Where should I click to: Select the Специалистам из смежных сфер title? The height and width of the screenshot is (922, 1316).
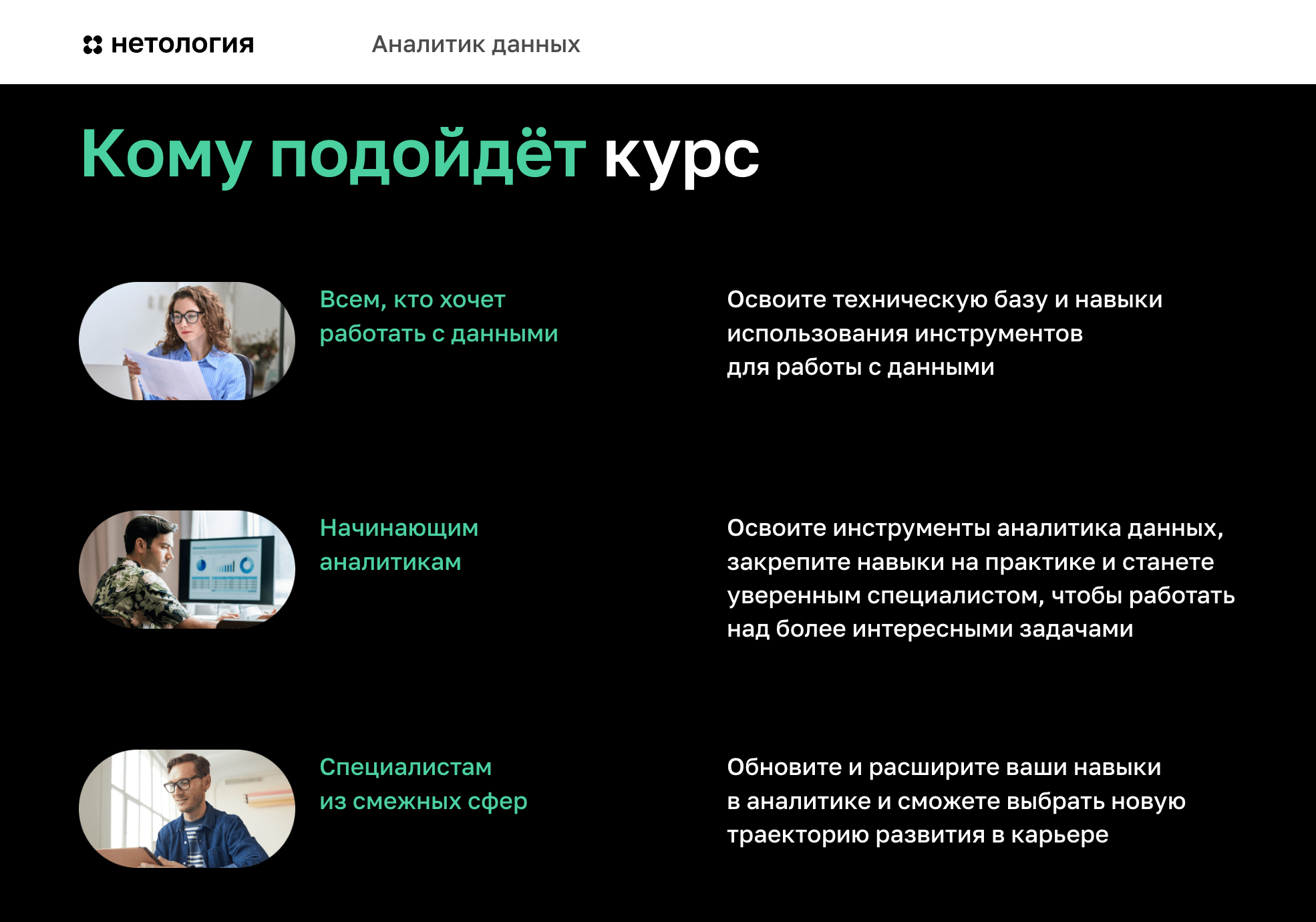pyautogui.click(x=424, y=784)
